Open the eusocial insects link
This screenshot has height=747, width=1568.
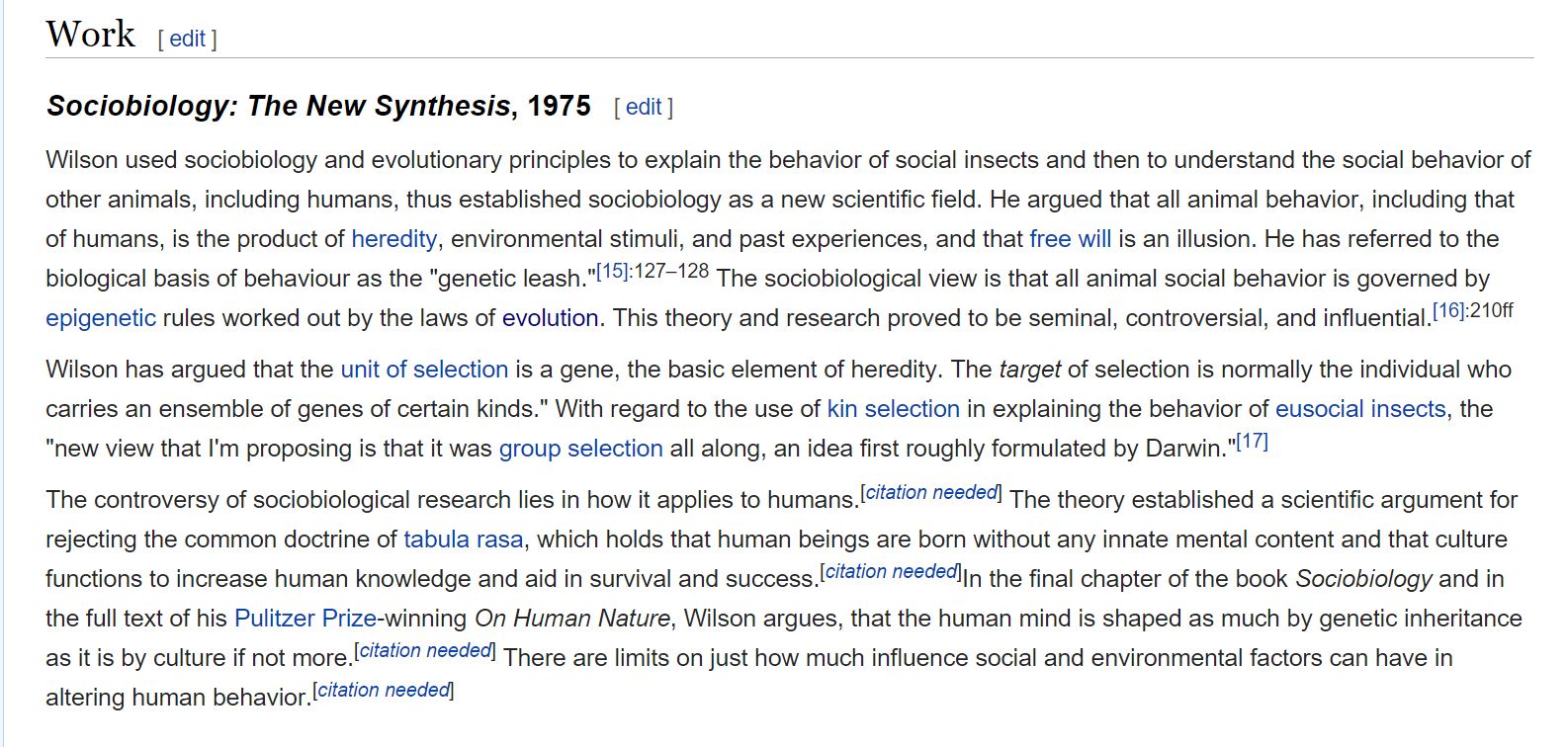click(x=1360, y=409)
